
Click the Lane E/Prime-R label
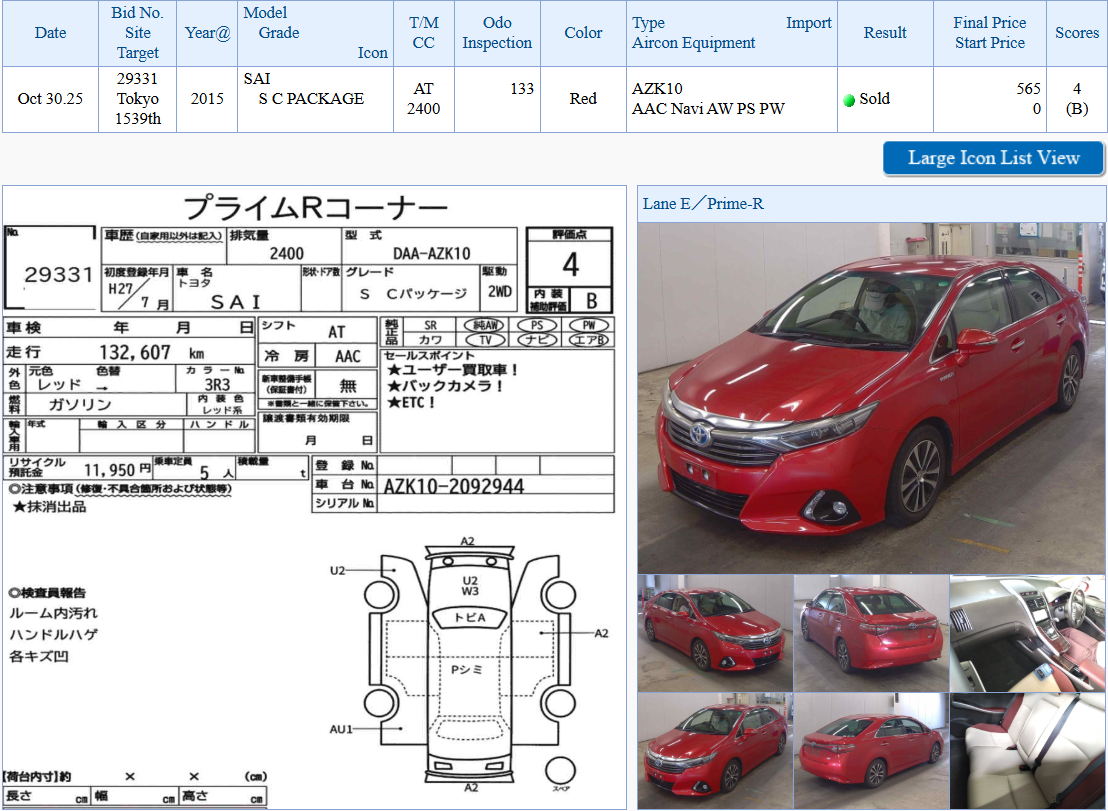tap(703, 204)
